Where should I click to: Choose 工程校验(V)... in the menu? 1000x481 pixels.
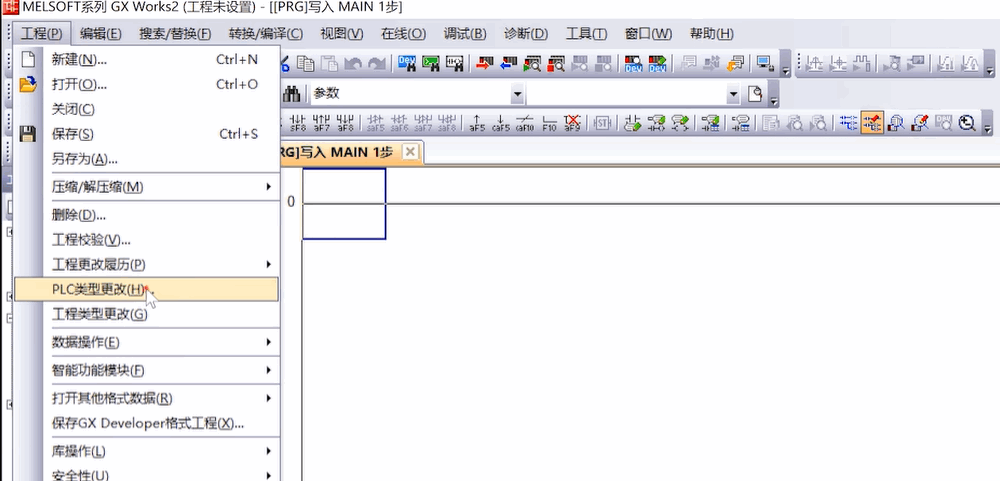point(147,240)
